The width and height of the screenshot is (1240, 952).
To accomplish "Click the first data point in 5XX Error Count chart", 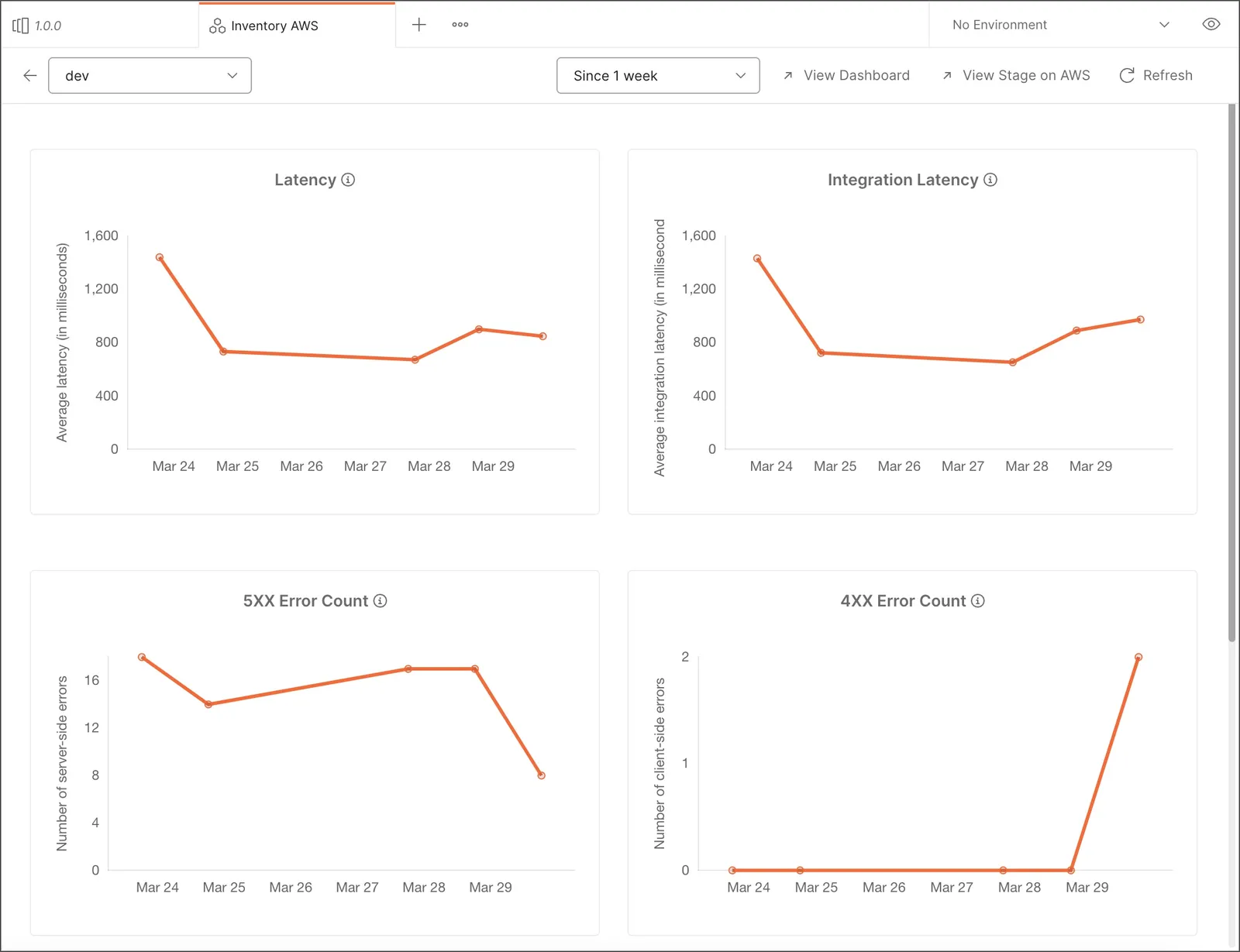I will (x=142, y=657).
